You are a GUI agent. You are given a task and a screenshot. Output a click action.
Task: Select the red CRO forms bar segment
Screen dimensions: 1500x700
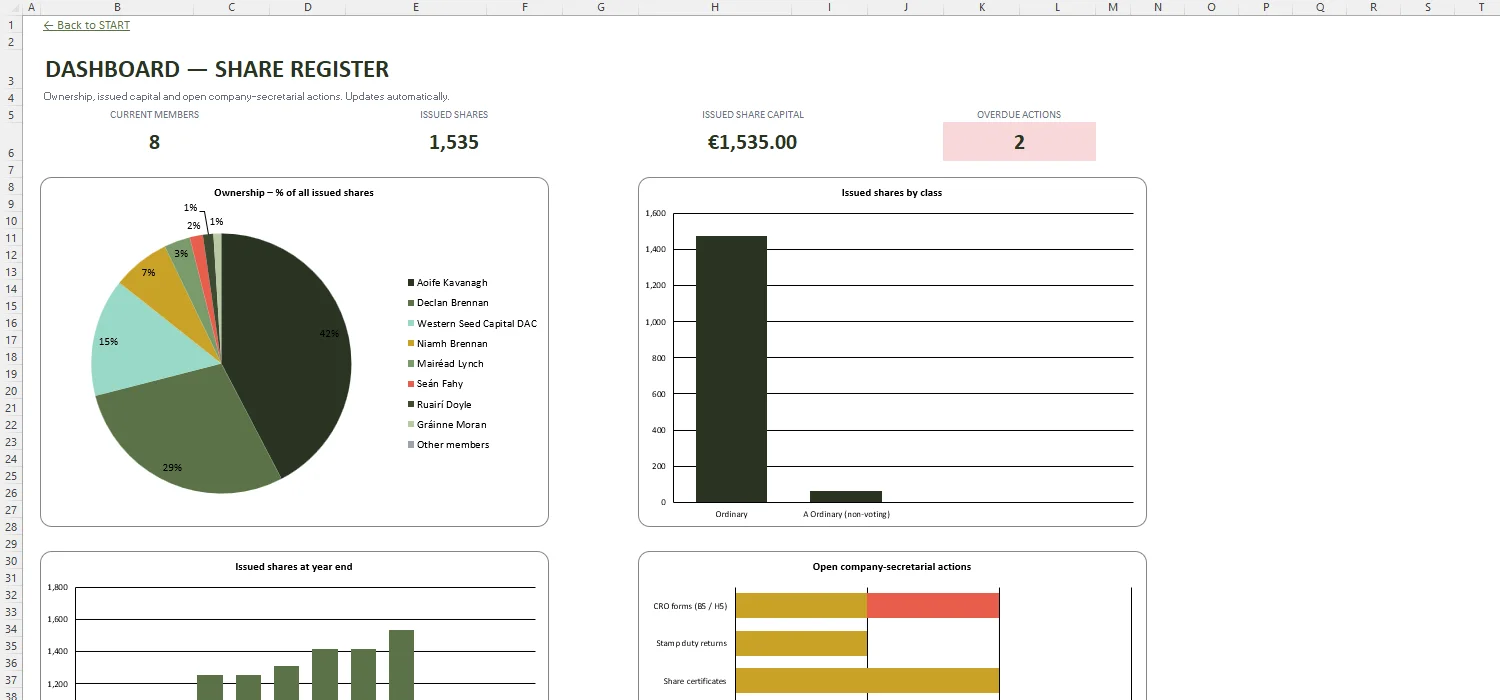point(933,605)
